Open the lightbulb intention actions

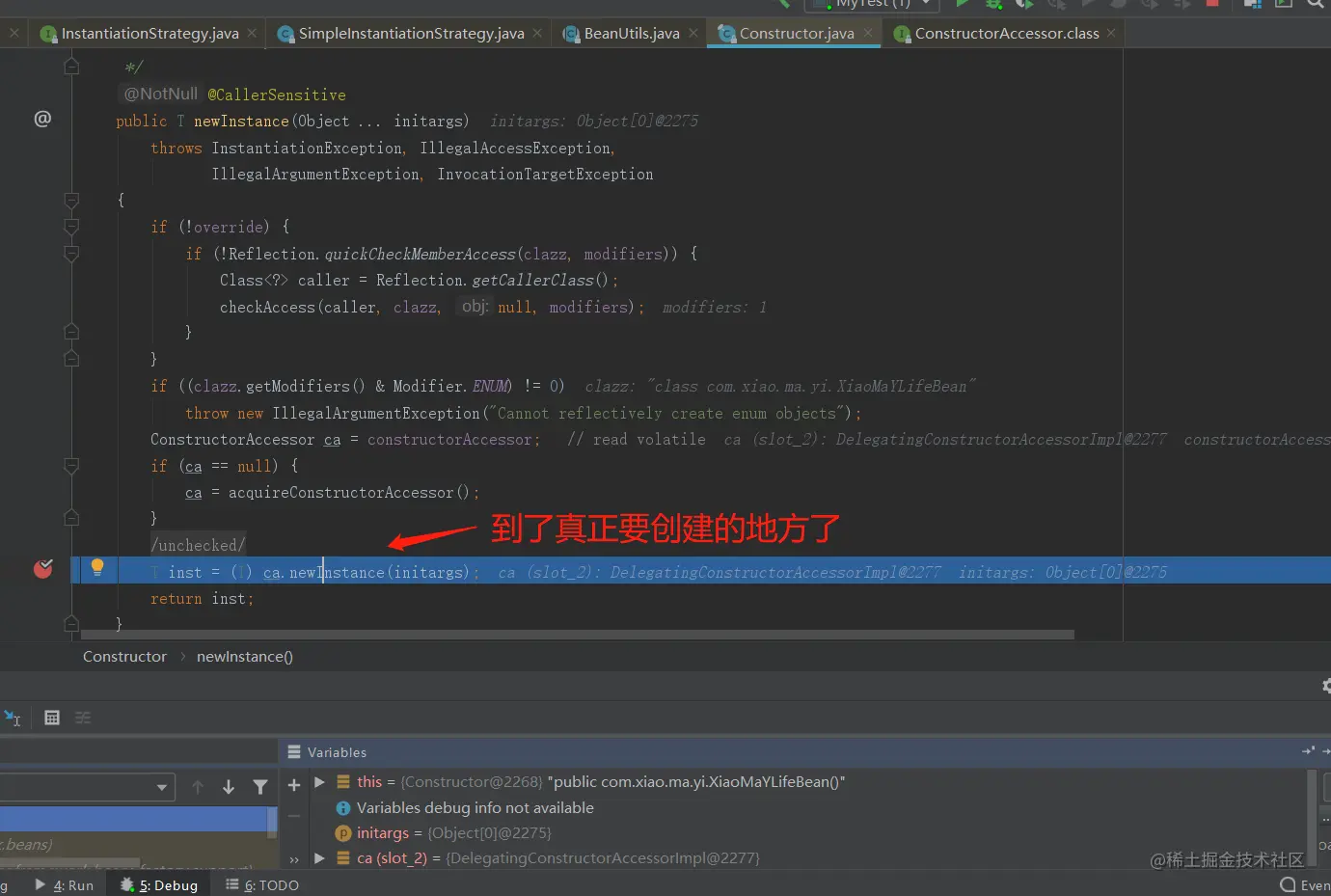[x=96, y=567]
